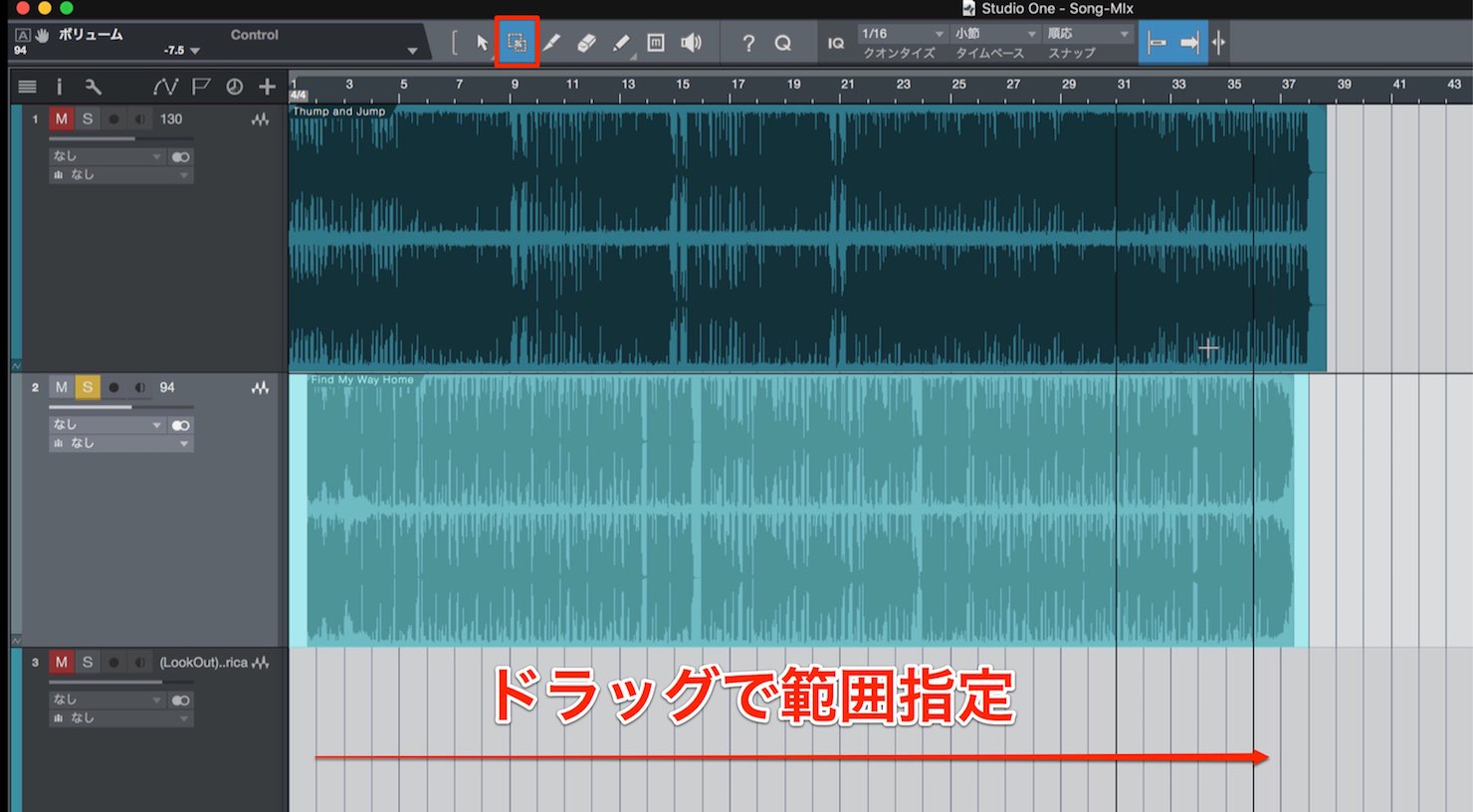Open track 1 input なし dropdown

point(107,156)
